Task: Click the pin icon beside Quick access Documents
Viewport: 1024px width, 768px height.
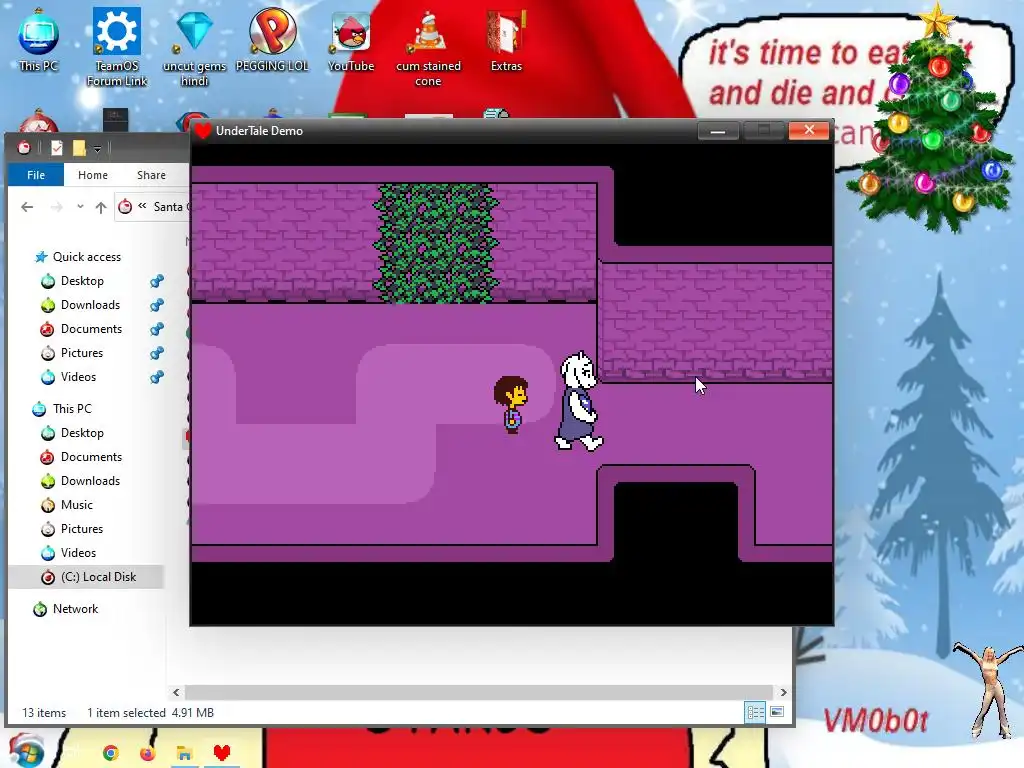Action: (x=157, y=329)
